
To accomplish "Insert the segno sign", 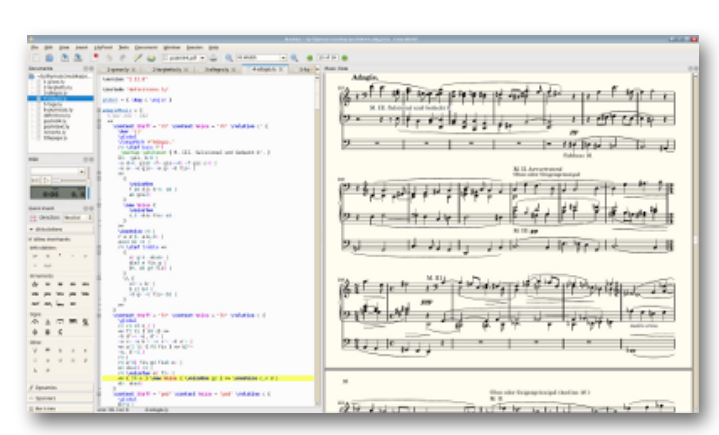I will pyautogui.click(x=85, y=322).
